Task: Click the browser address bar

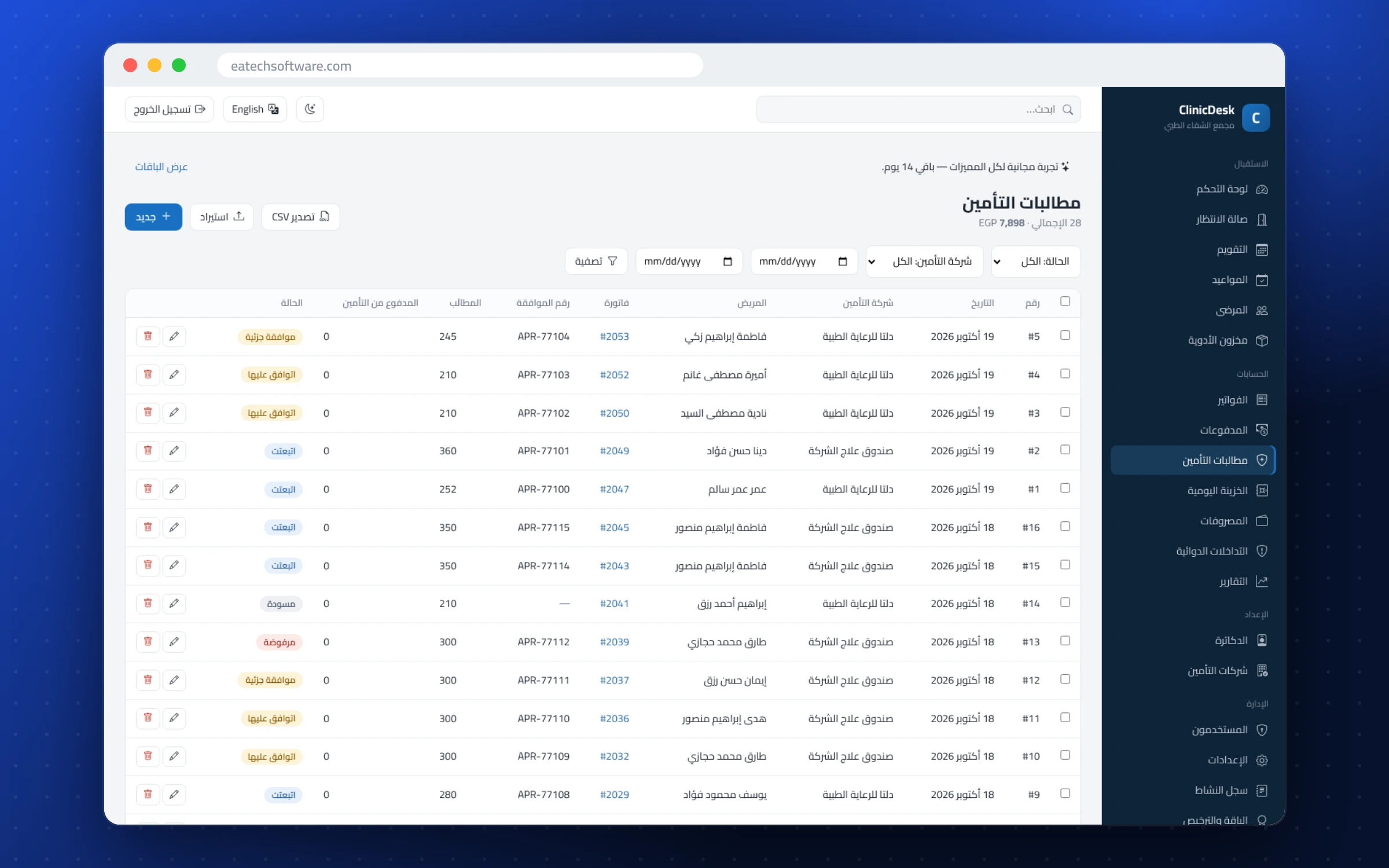Action: tap(460, 65)
